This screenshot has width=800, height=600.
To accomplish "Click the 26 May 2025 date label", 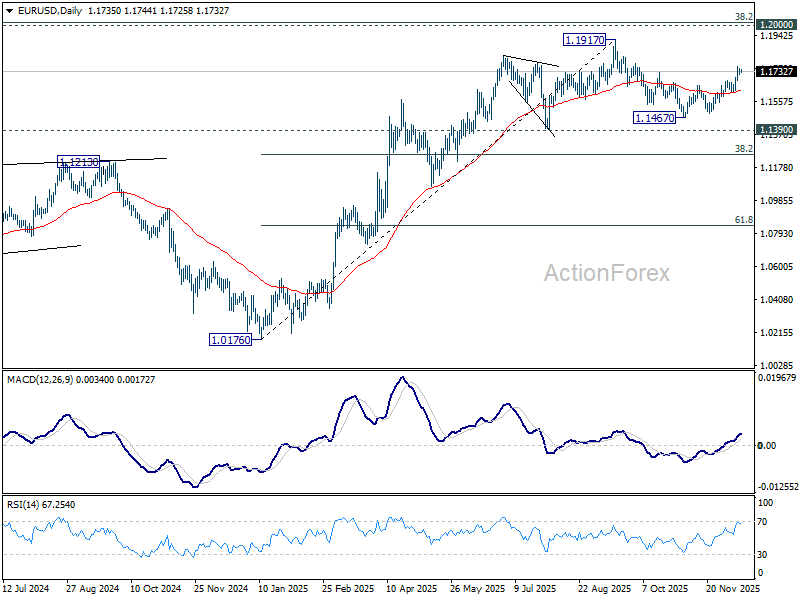I will 477,589.
